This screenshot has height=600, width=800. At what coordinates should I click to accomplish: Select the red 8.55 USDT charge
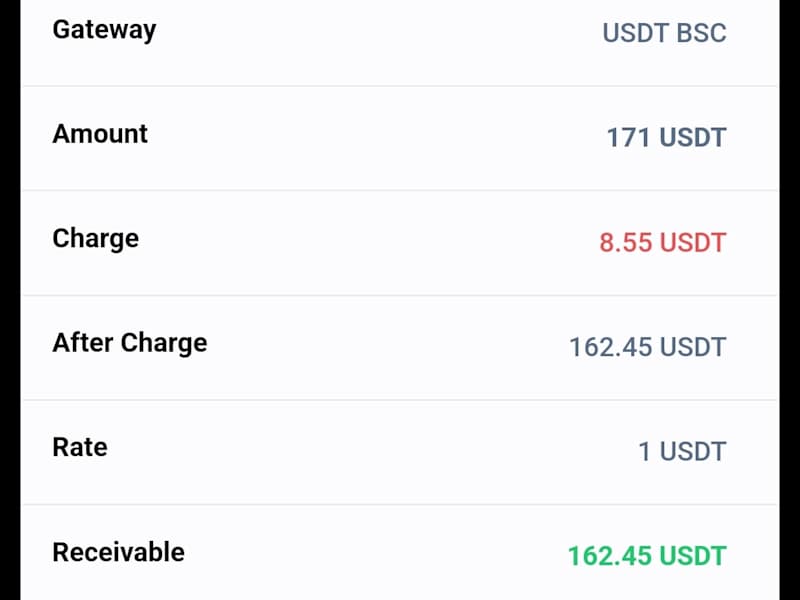[663, 242]
